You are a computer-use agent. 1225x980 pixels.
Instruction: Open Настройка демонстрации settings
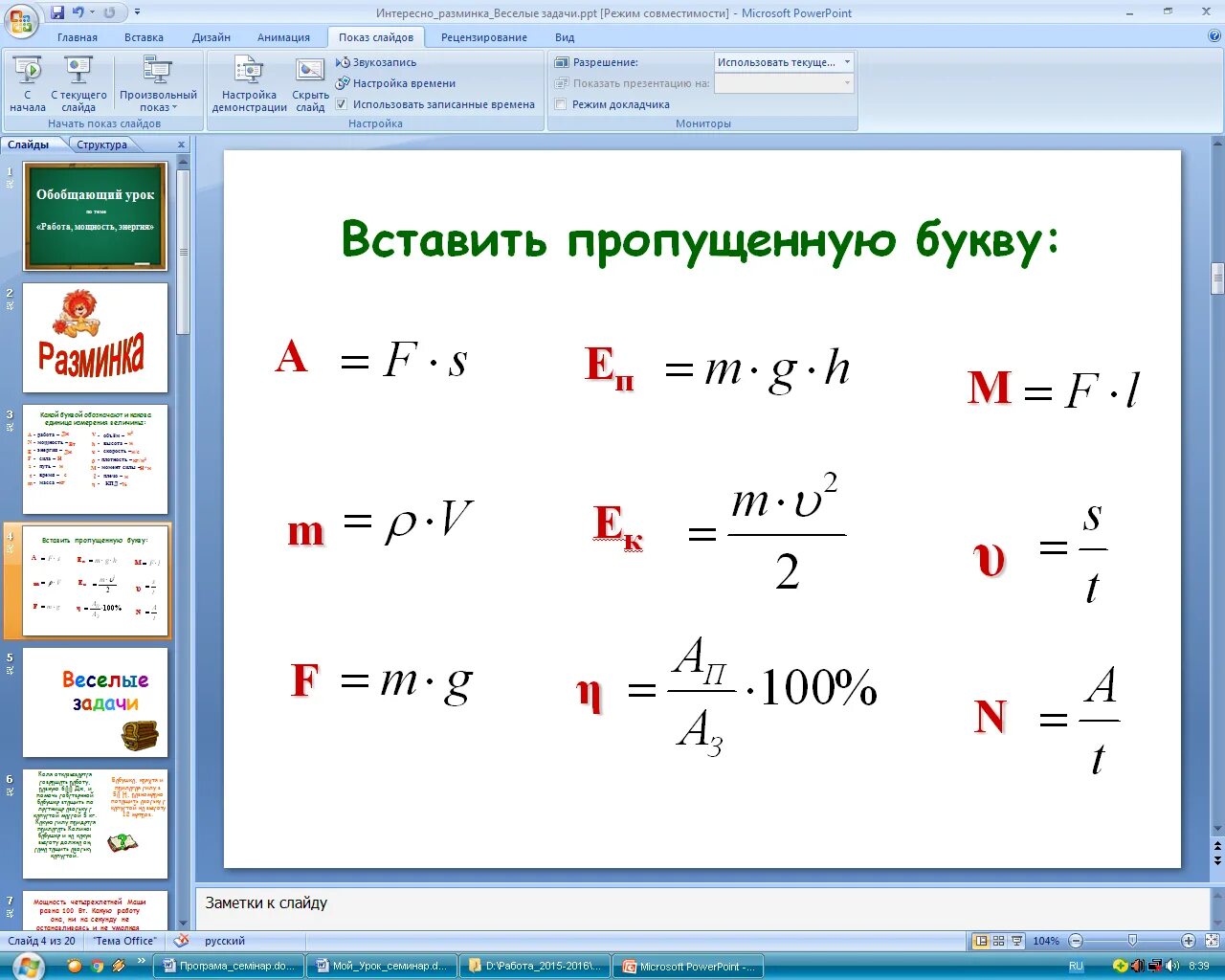pos(248,84)
